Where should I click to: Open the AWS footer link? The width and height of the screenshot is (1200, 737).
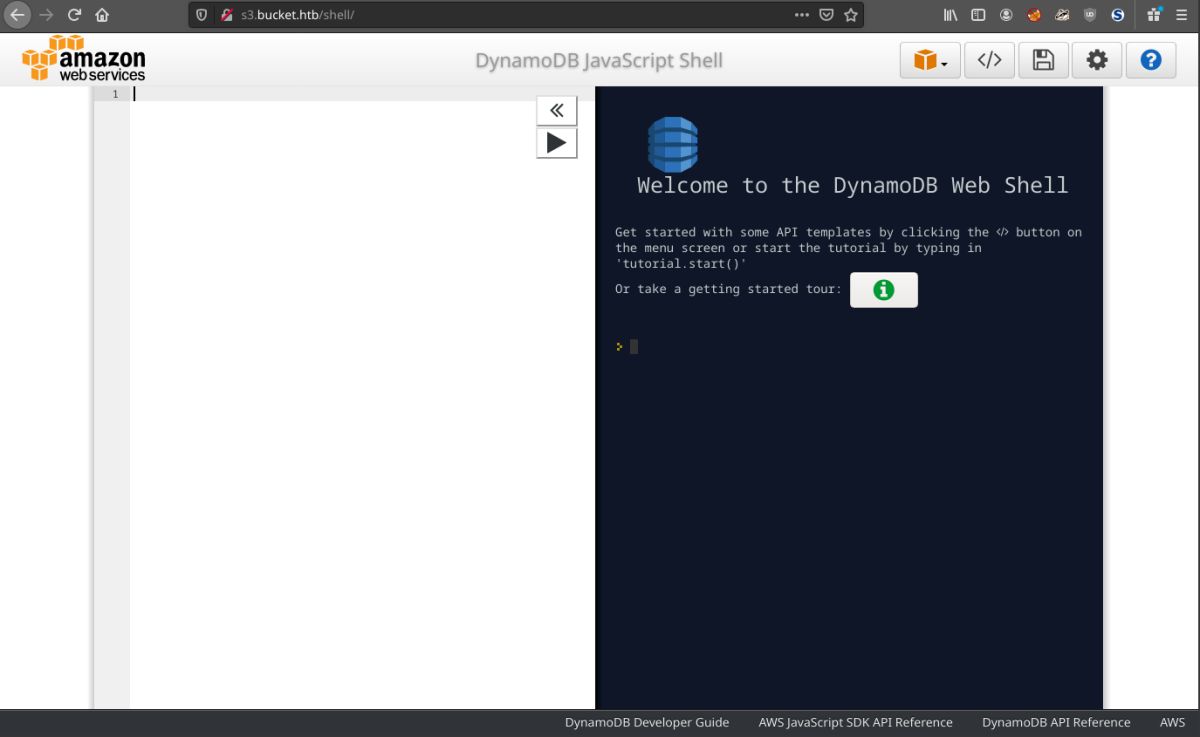[x=1172, y=722]
